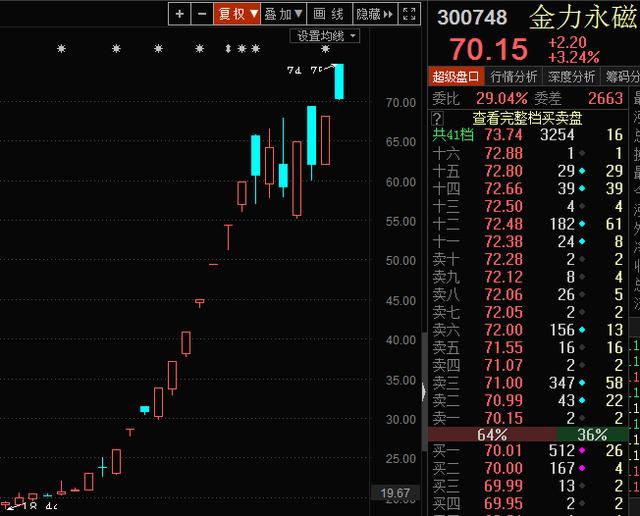Click 委比 29.04% value

(502, 98)
